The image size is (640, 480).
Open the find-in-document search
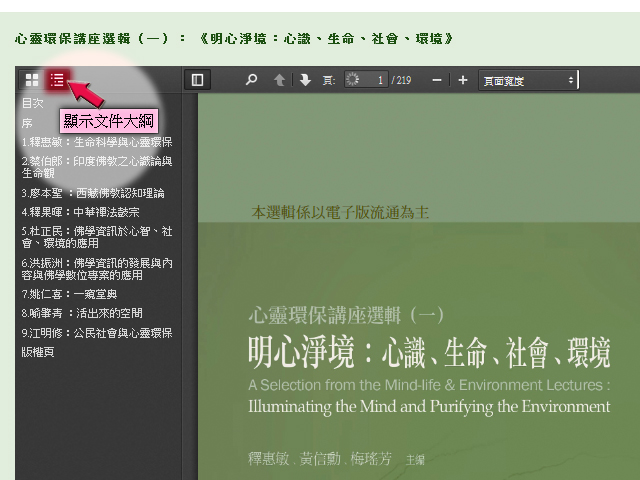pyautogui.click(x=252, y=80)
